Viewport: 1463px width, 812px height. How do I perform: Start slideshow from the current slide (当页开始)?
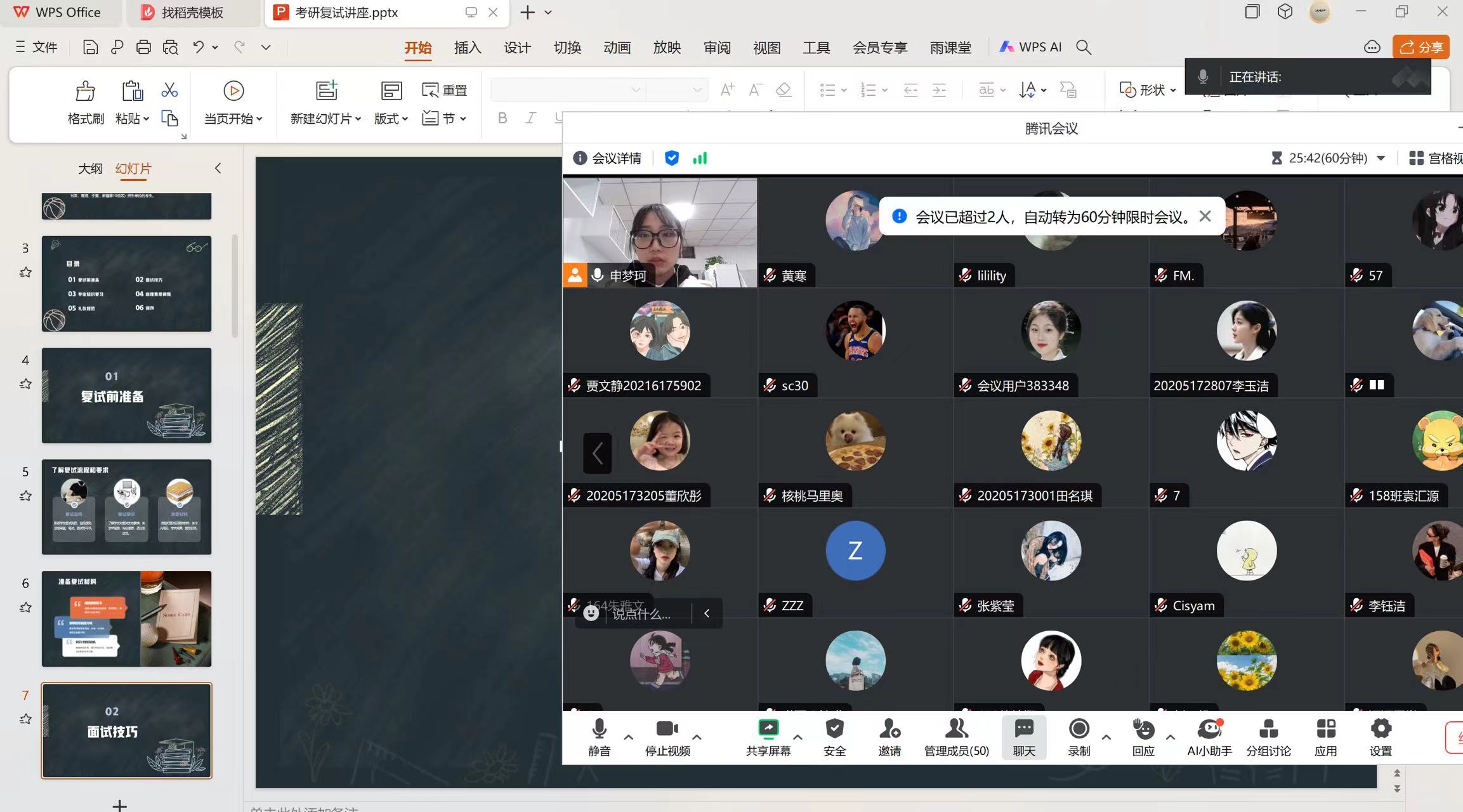[x=233, y=91]
